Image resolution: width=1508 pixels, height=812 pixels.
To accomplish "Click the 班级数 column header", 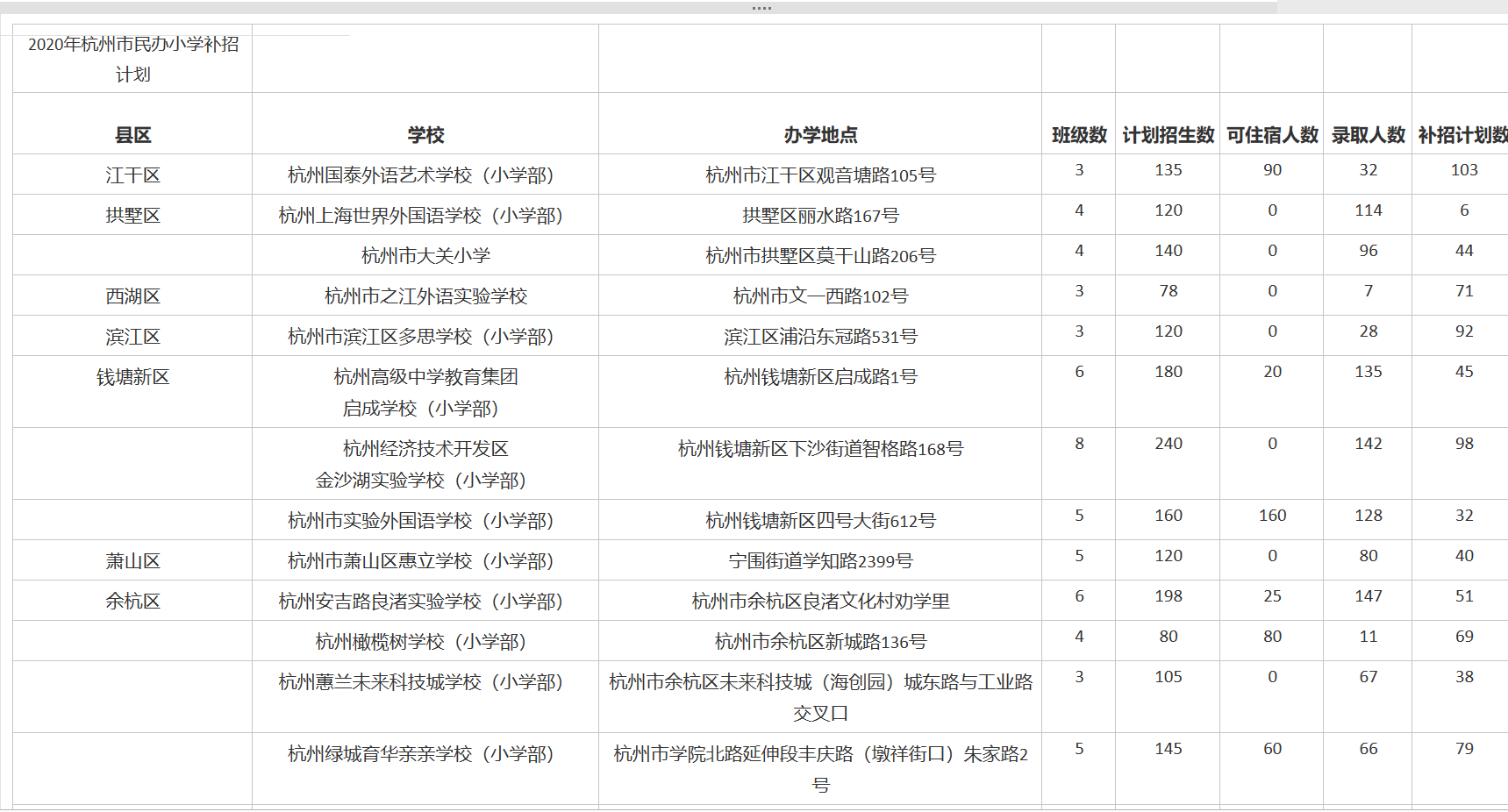I will tap(1079, 135).
